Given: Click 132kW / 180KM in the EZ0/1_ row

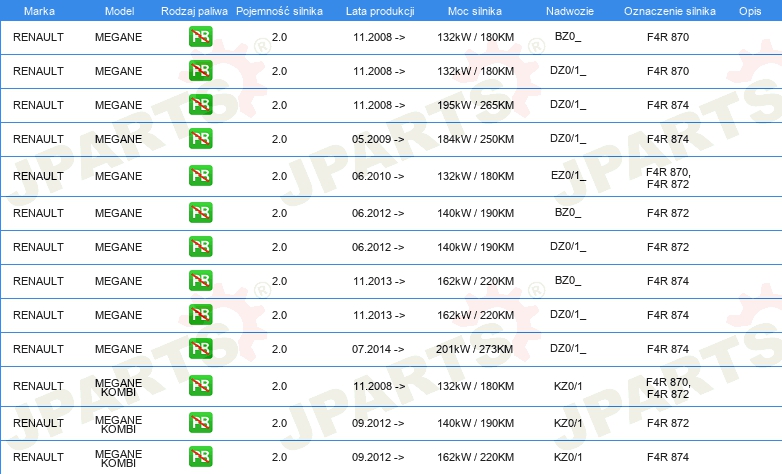Looking at the screenshot, I should coord(475,176).
